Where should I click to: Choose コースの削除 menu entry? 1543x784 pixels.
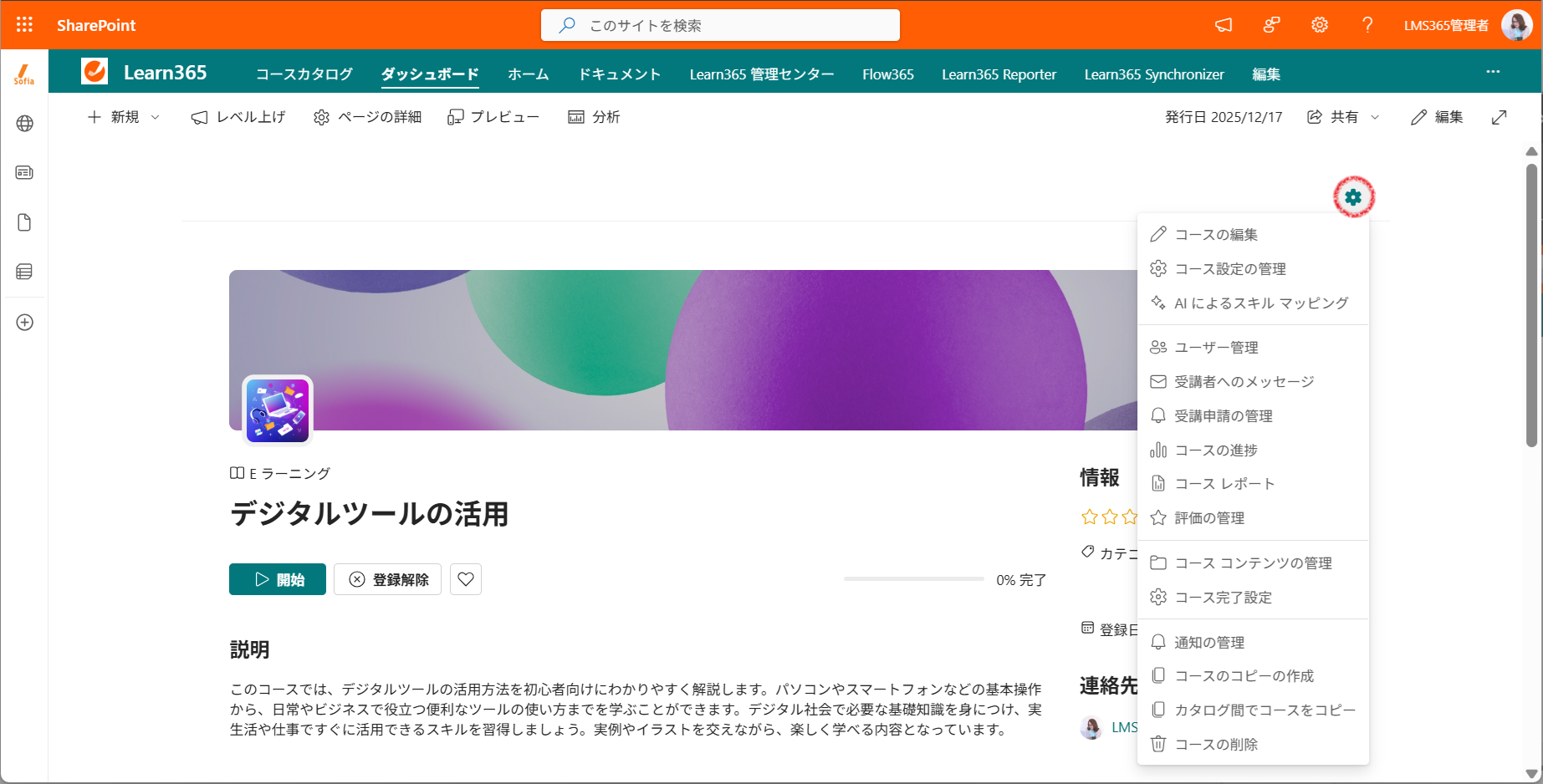[x=1253, y=745]
